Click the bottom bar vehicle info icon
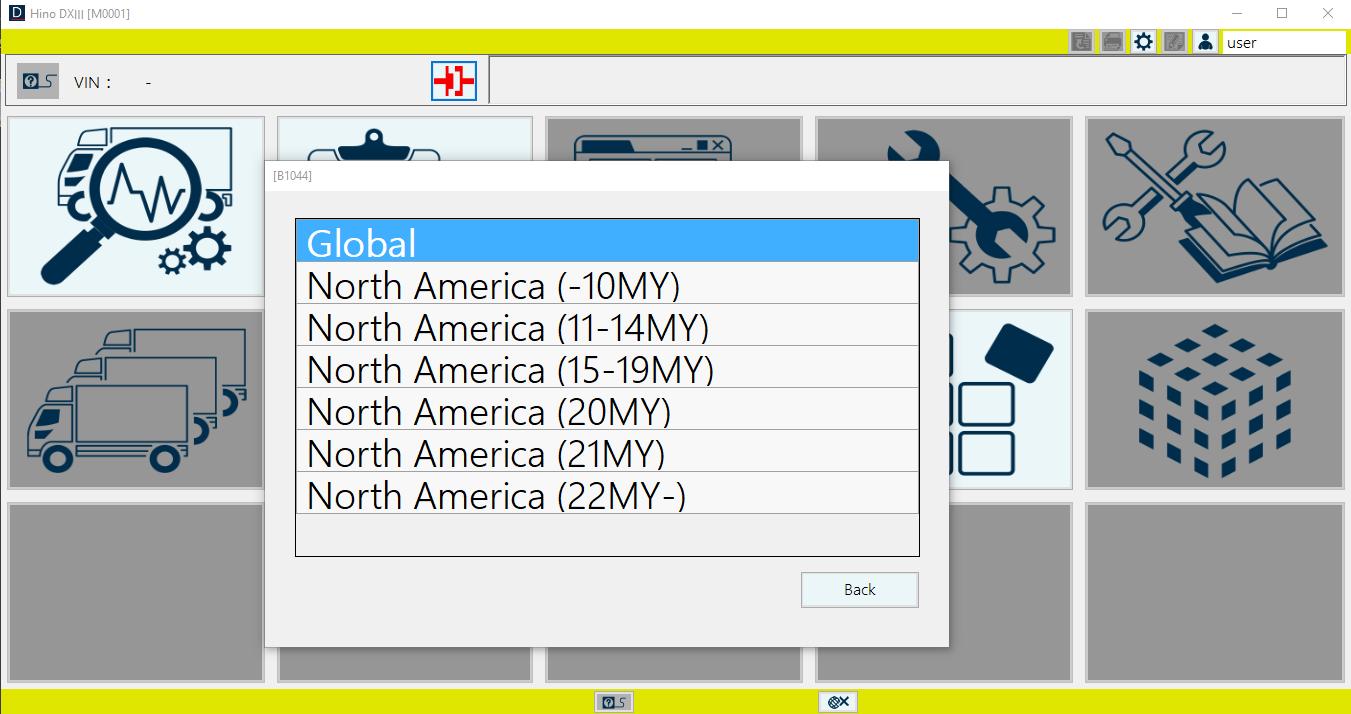1351x714 pixels. tap(614, 702)
